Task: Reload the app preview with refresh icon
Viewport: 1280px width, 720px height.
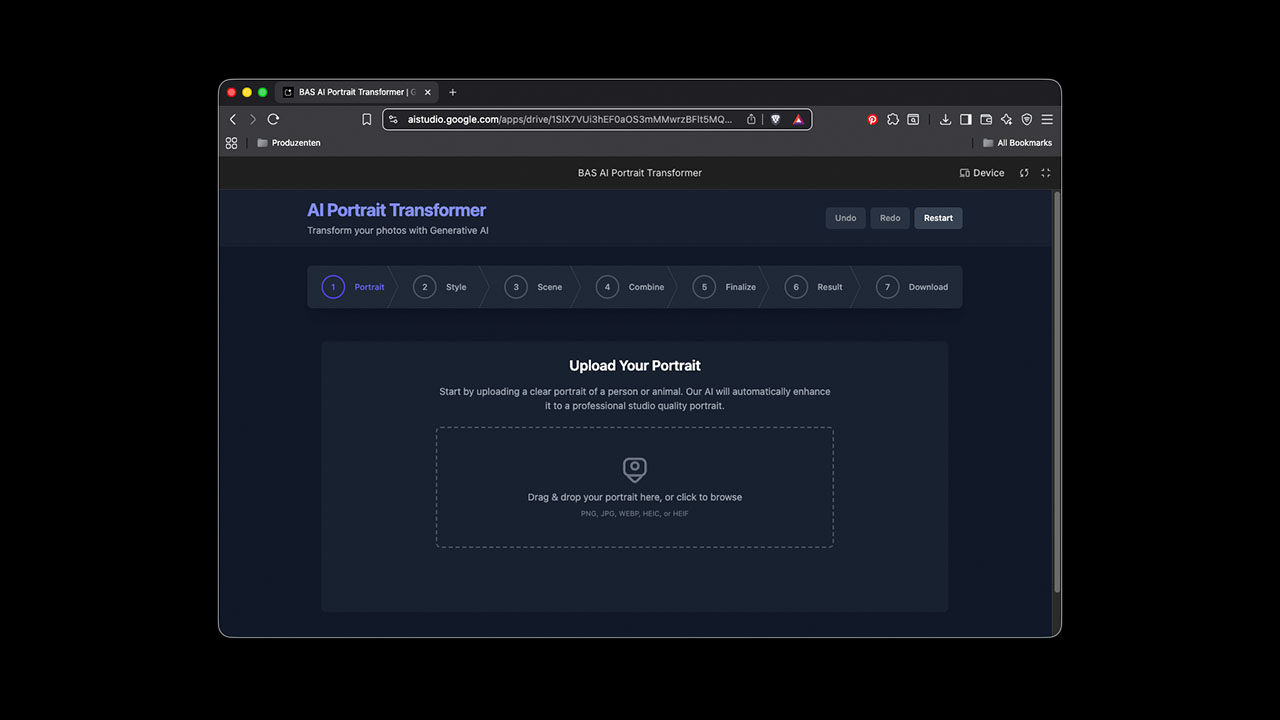Action: 1024,173
